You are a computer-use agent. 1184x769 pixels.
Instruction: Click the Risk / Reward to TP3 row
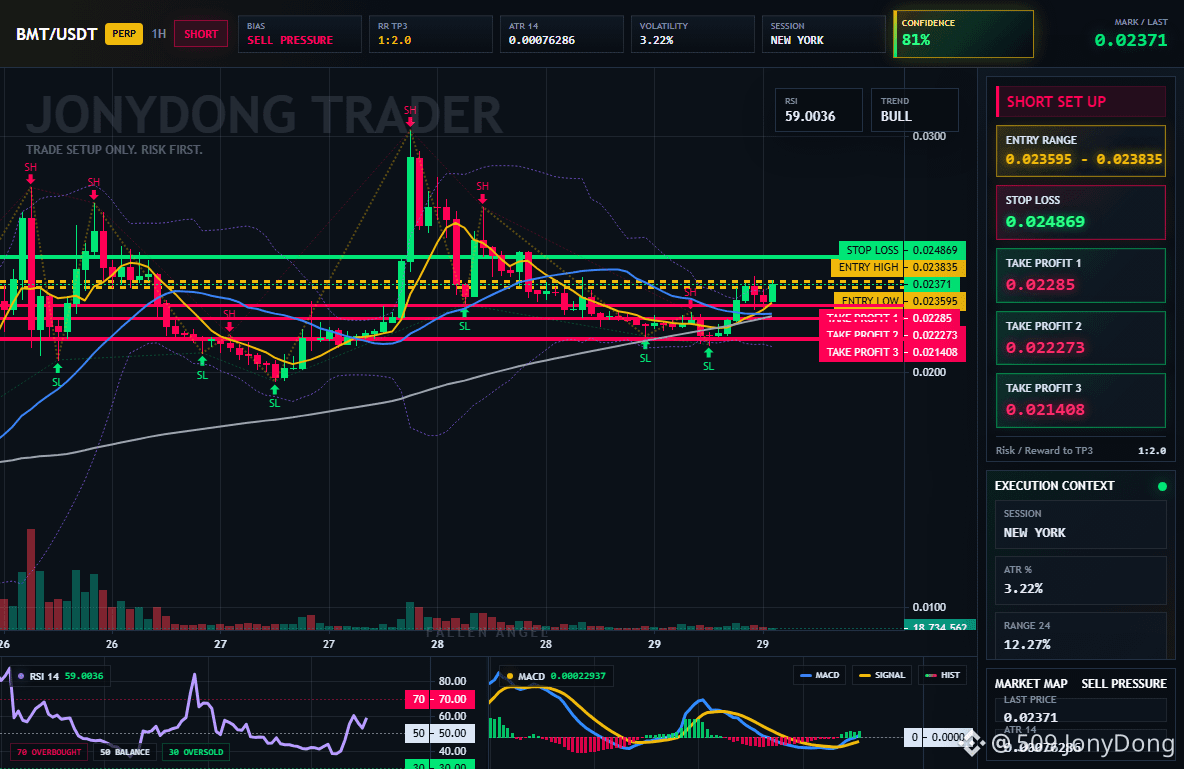point(1081,450)
